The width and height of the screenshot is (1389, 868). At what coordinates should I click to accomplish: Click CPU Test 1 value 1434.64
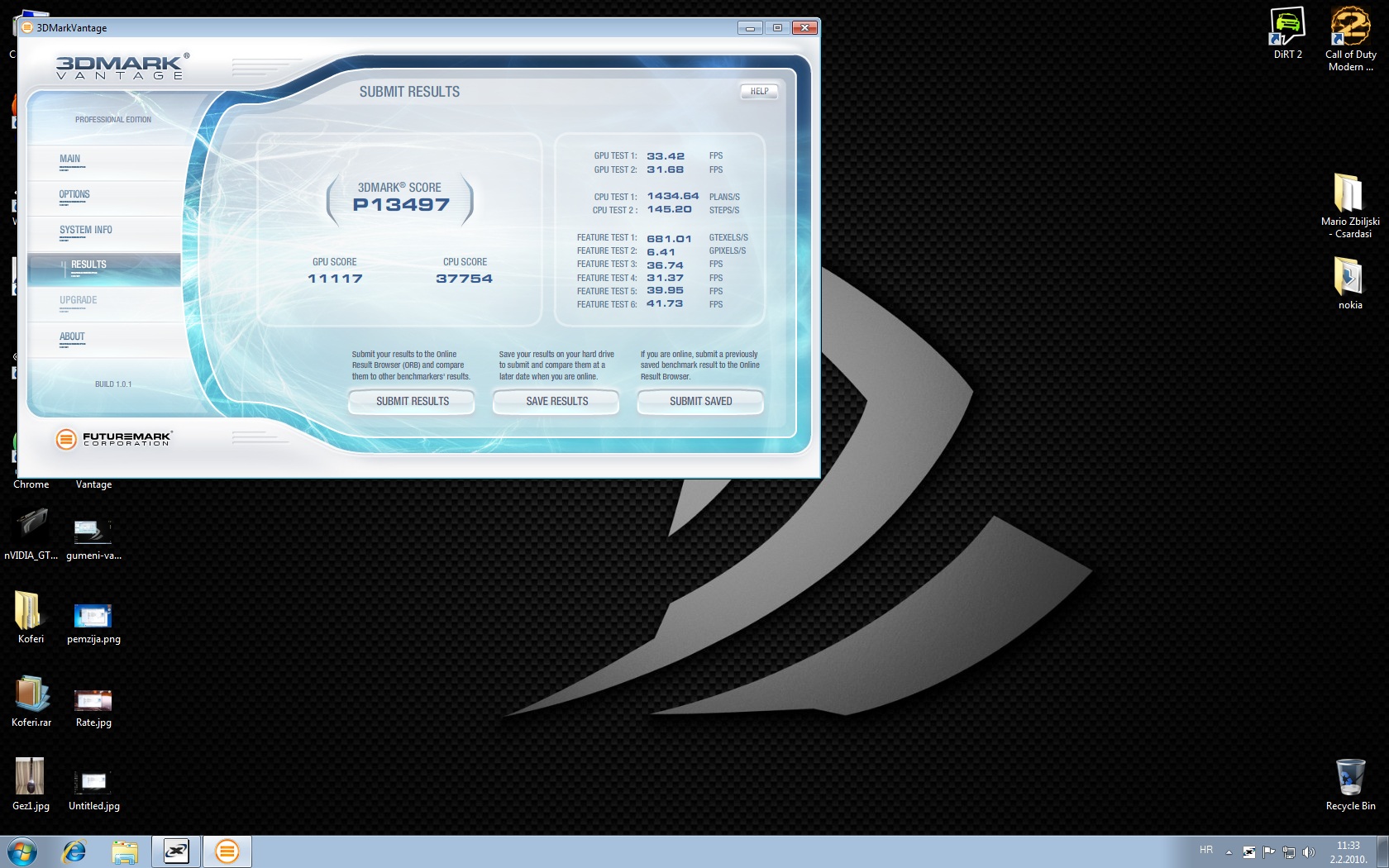(x=673, y=196)
